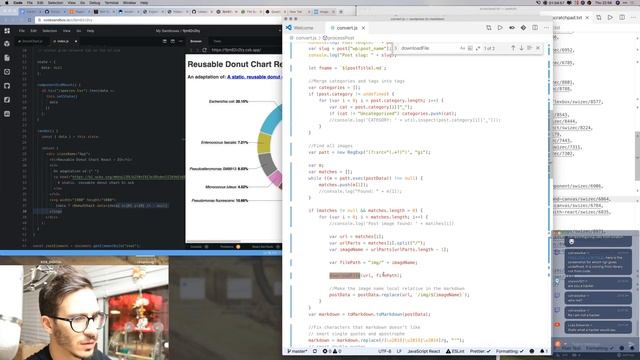Image resolution: width=640 pixels, height=360 pixels.
Task: Open errors and warnings count in status bar
Action: click(332, 351)
